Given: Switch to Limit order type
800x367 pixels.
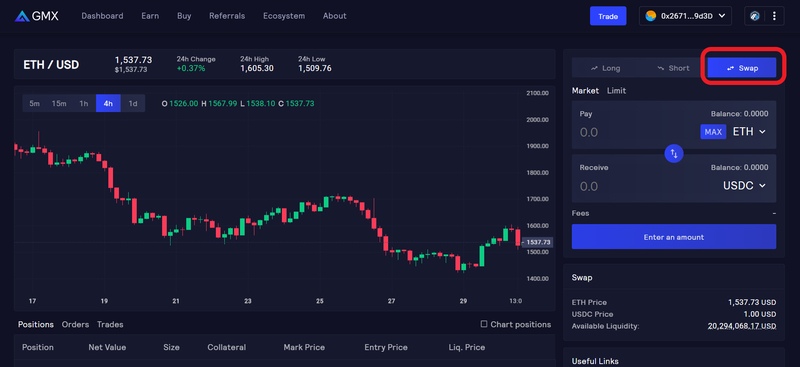Looking at the screenshot, I should pyautogui.click(x=616, y=90).
